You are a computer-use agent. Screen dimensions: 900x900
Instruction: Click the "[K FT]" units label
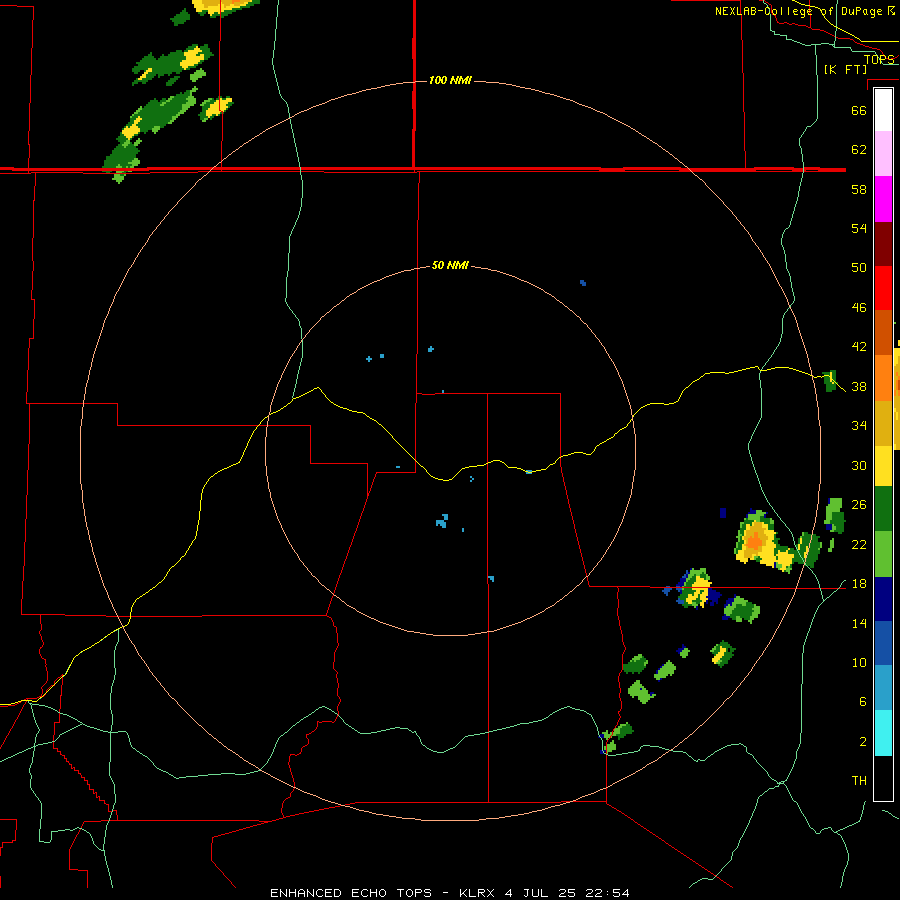(845, 69)
